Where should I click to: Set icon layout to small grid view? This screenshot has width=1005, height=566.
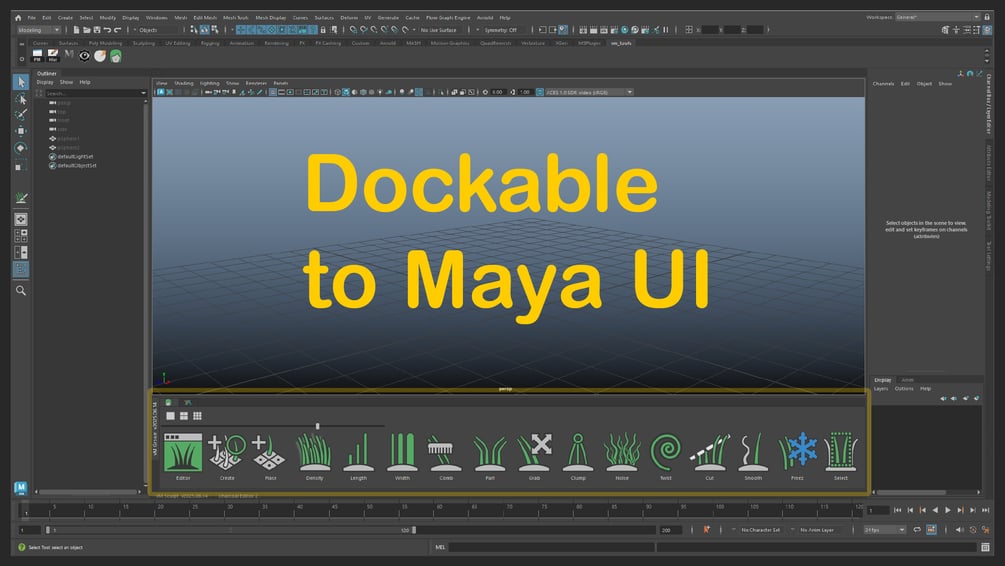[197, 416]
